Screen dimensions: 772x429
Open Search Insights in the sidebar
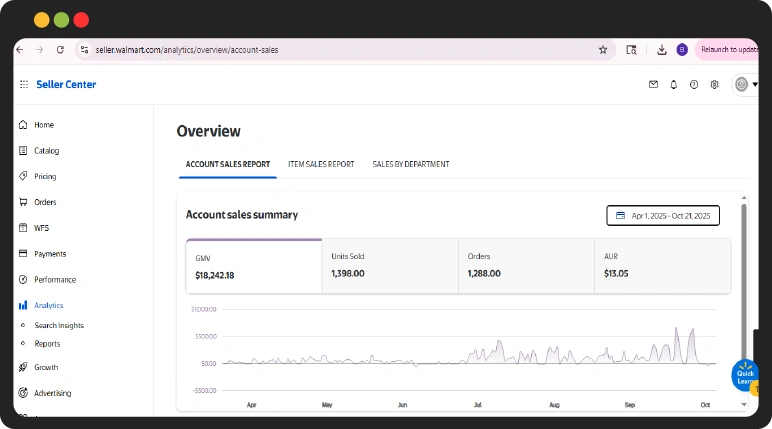click(59, 325)
